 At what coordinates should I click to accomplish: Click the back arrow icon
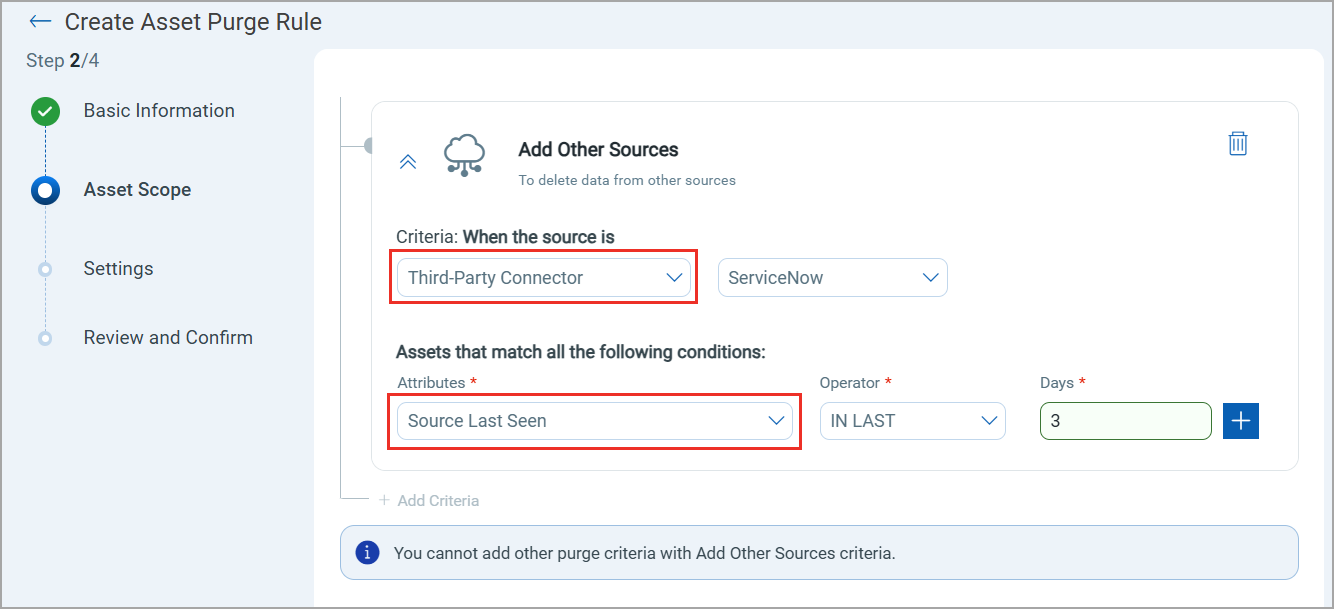(40, 21)
